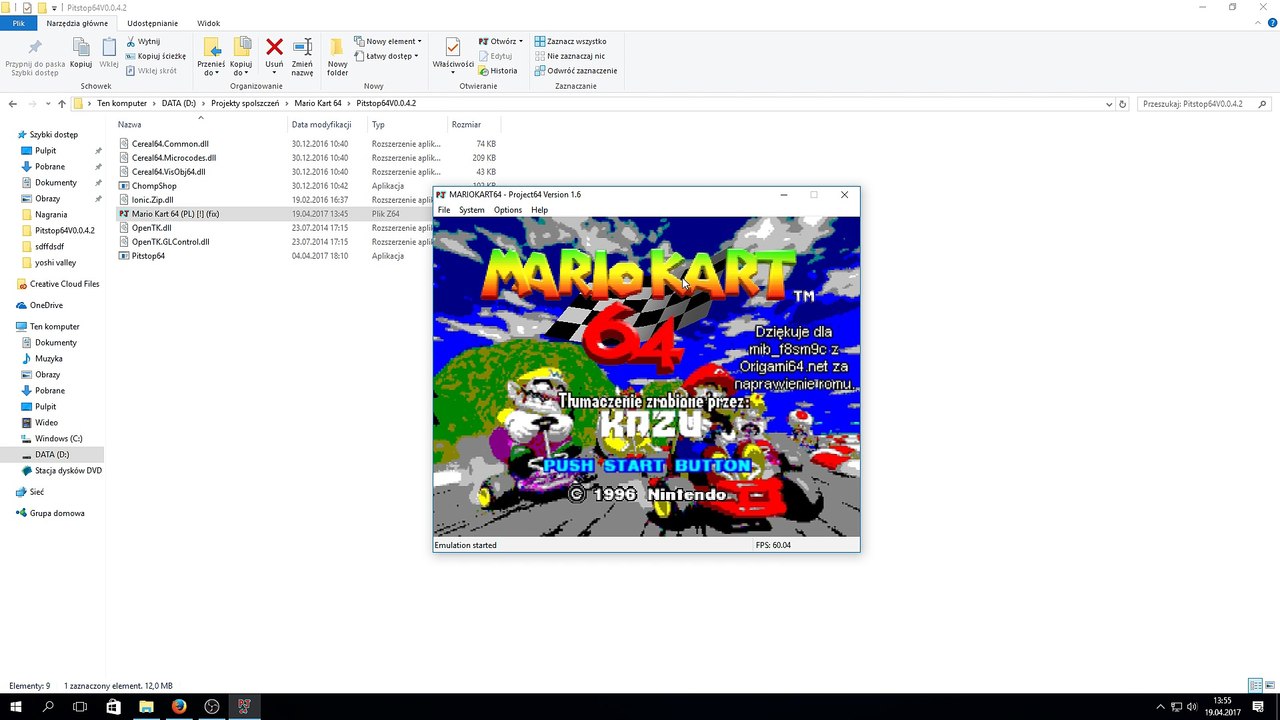
Task: Refresh the folder view
Action: [x=1122, y=104]
